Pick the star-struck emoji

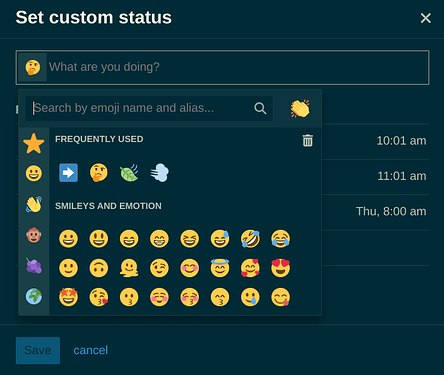[x=68, y=297]
